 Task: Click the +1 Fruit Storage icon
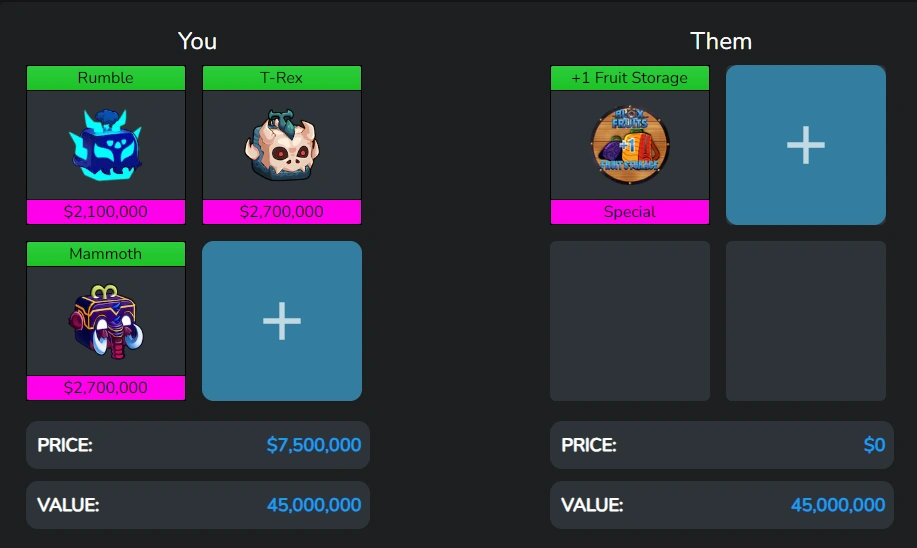point(630,146)
